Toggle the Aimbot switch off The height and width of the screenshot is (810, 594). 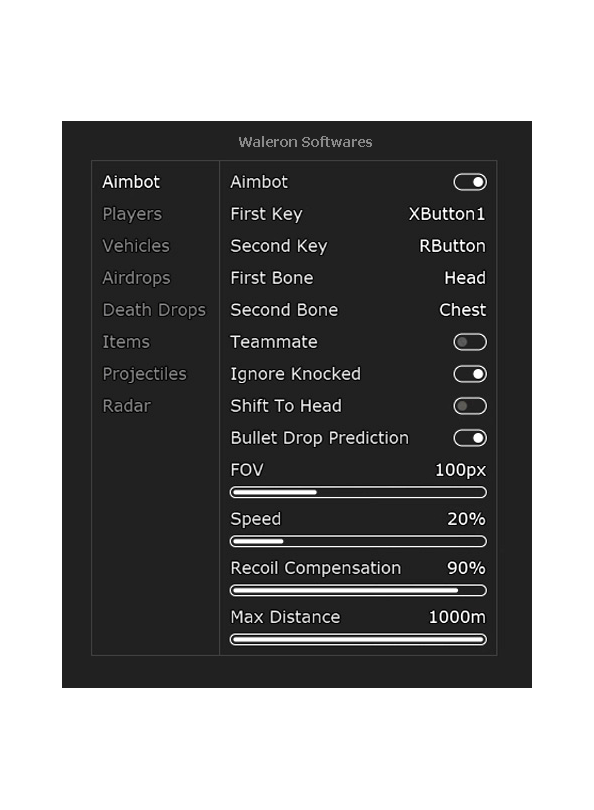pos(470,182)
